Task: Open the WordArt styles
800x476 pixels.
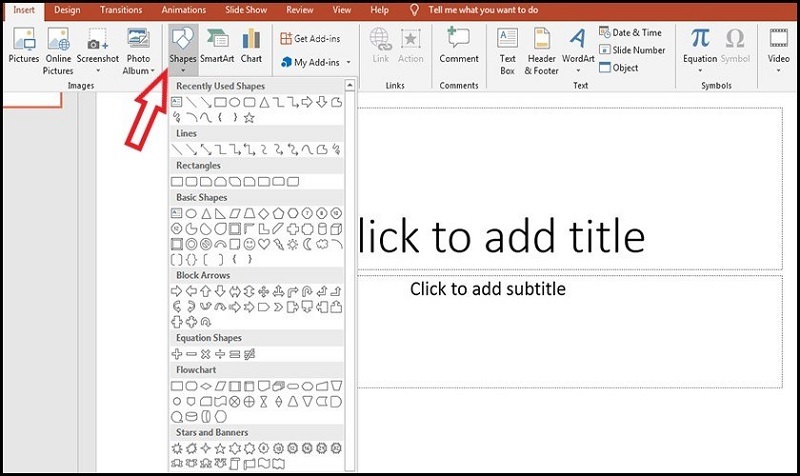Action: [x=577, y=48]
